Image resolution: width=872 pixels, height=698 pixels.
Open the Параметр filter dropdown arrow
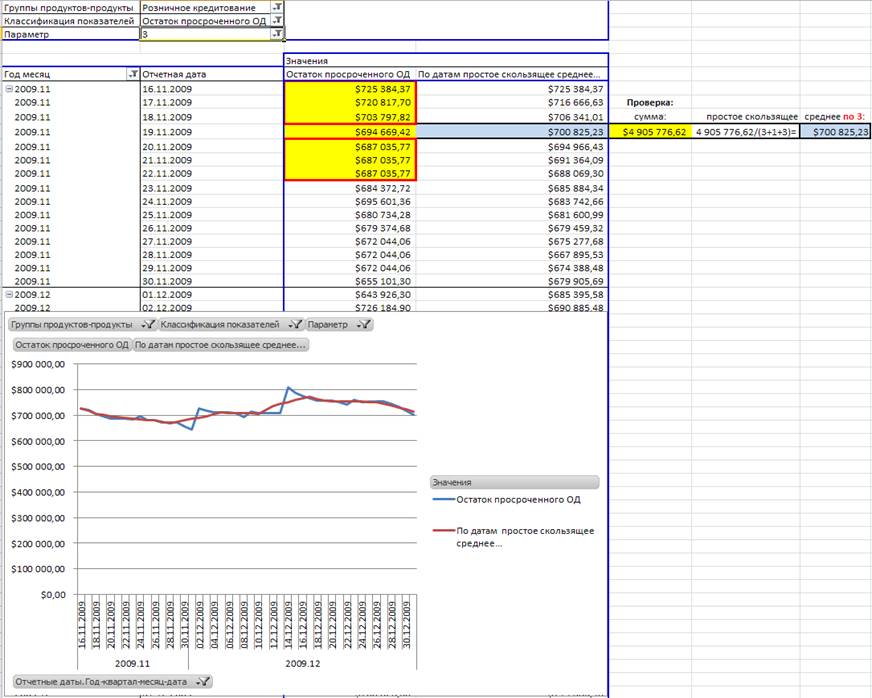click(277, 34)
